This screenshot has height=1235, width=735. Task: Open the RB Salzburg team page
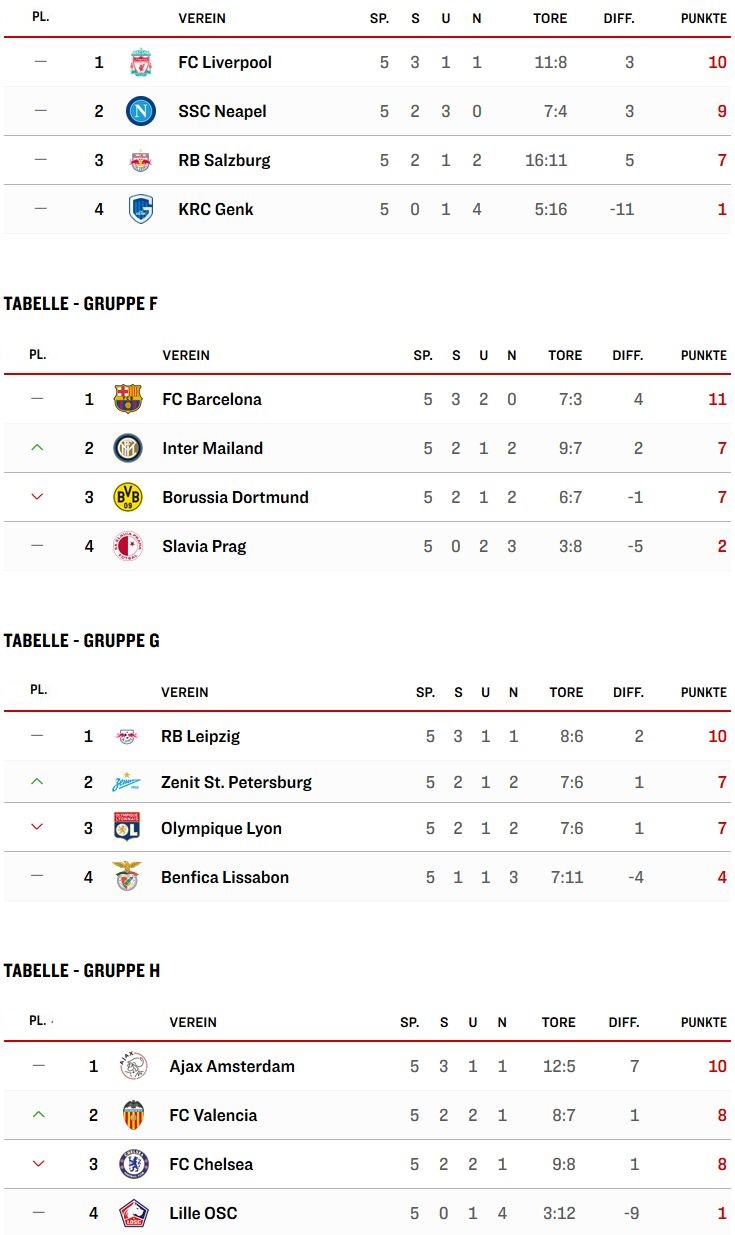pyautogui.click(x=224, y=160)
